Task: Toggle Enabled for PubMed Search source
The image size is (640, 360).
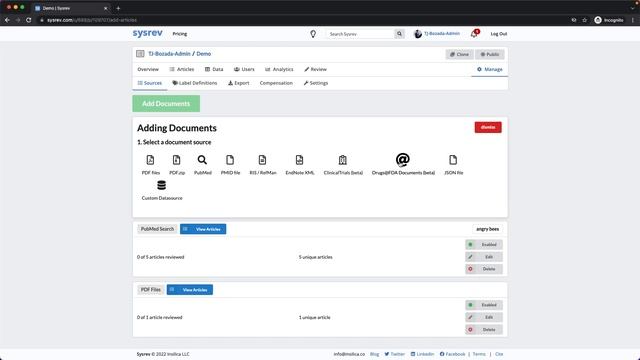Action: [484, 244]
